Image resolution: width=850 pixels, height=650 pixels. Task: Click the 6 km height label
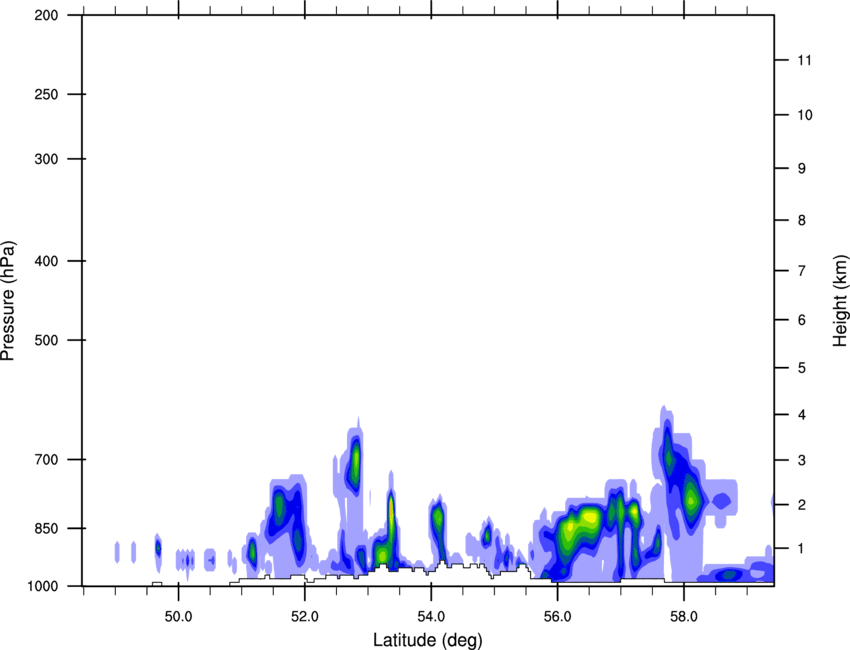(802, 320)
